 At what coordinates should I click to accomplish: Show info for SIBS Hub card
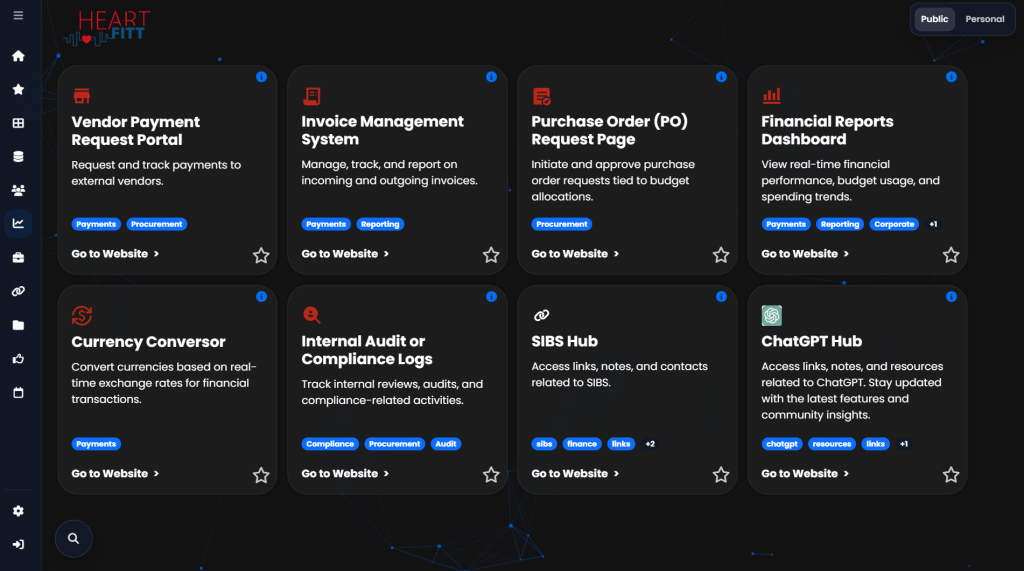721,297
